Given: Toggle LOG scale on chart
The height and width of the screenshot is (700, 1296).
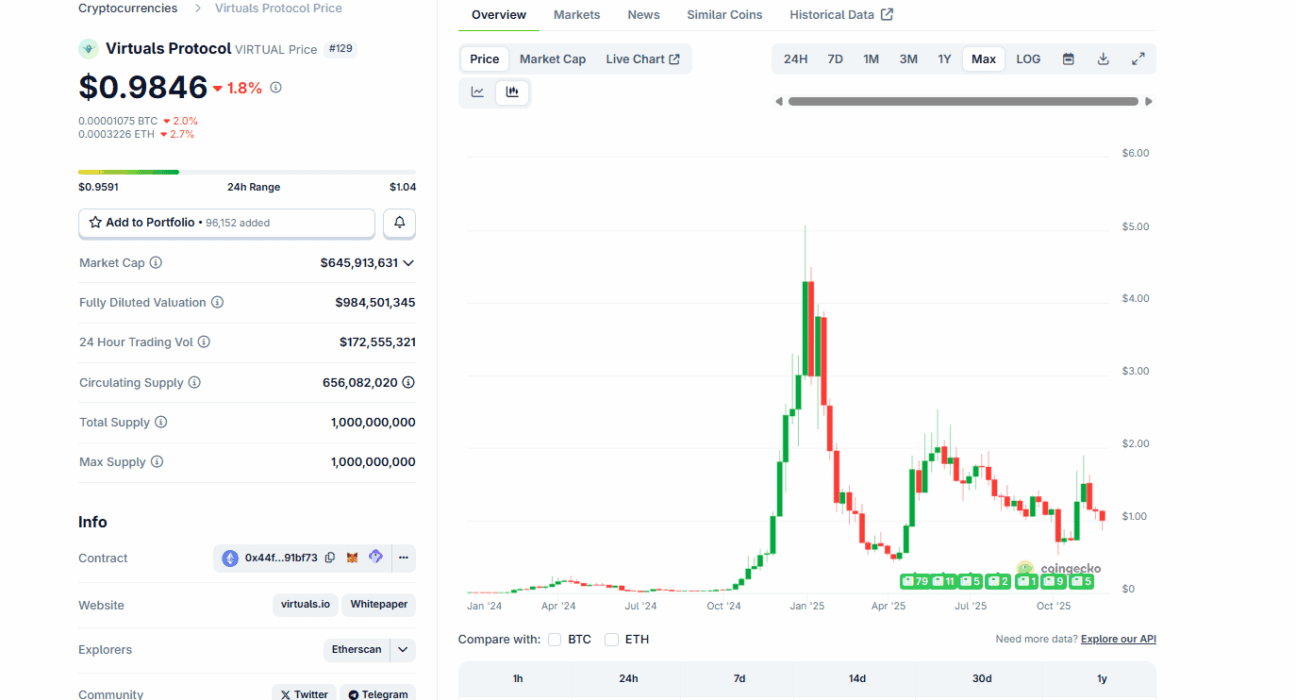Looking at the screenshot, I should (x=1028, y=59).
